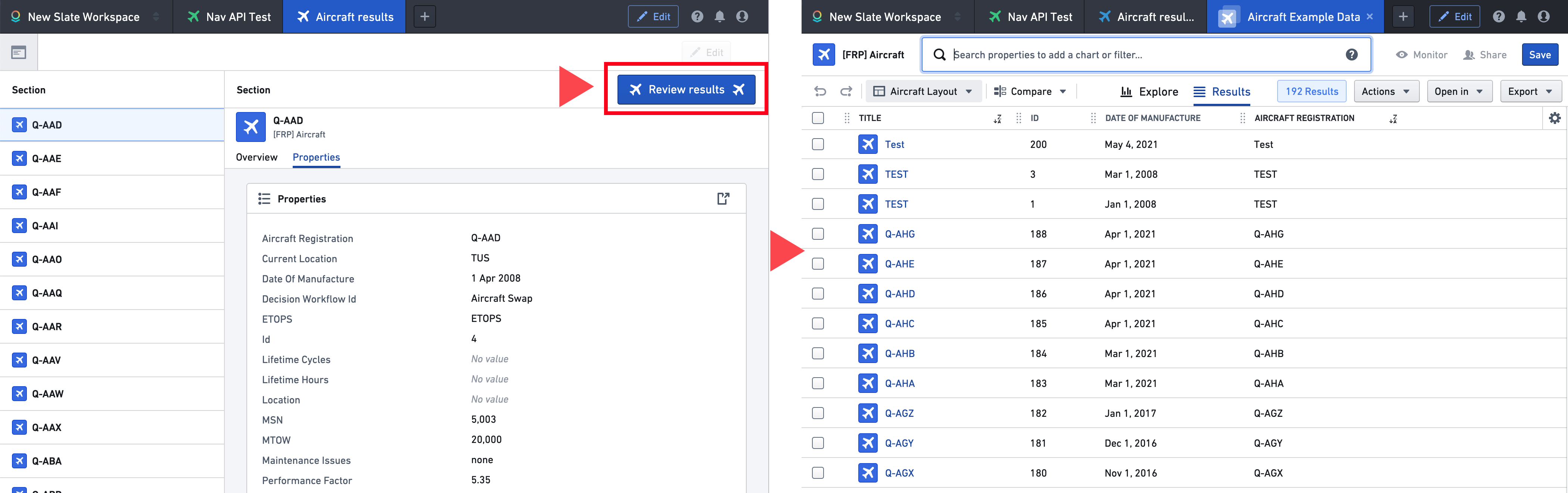1568x493 pixels.
Task: Toggle the select-all checkbox in table header
Action: tap(818, 118)
